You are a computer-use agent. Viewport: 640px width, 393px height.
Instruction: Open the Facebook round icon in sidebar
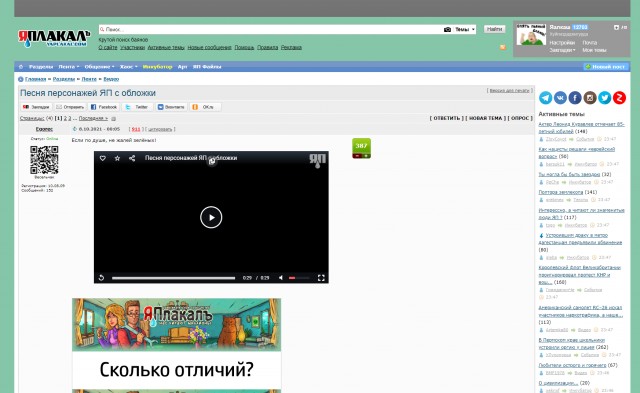[x=575, y=98]
